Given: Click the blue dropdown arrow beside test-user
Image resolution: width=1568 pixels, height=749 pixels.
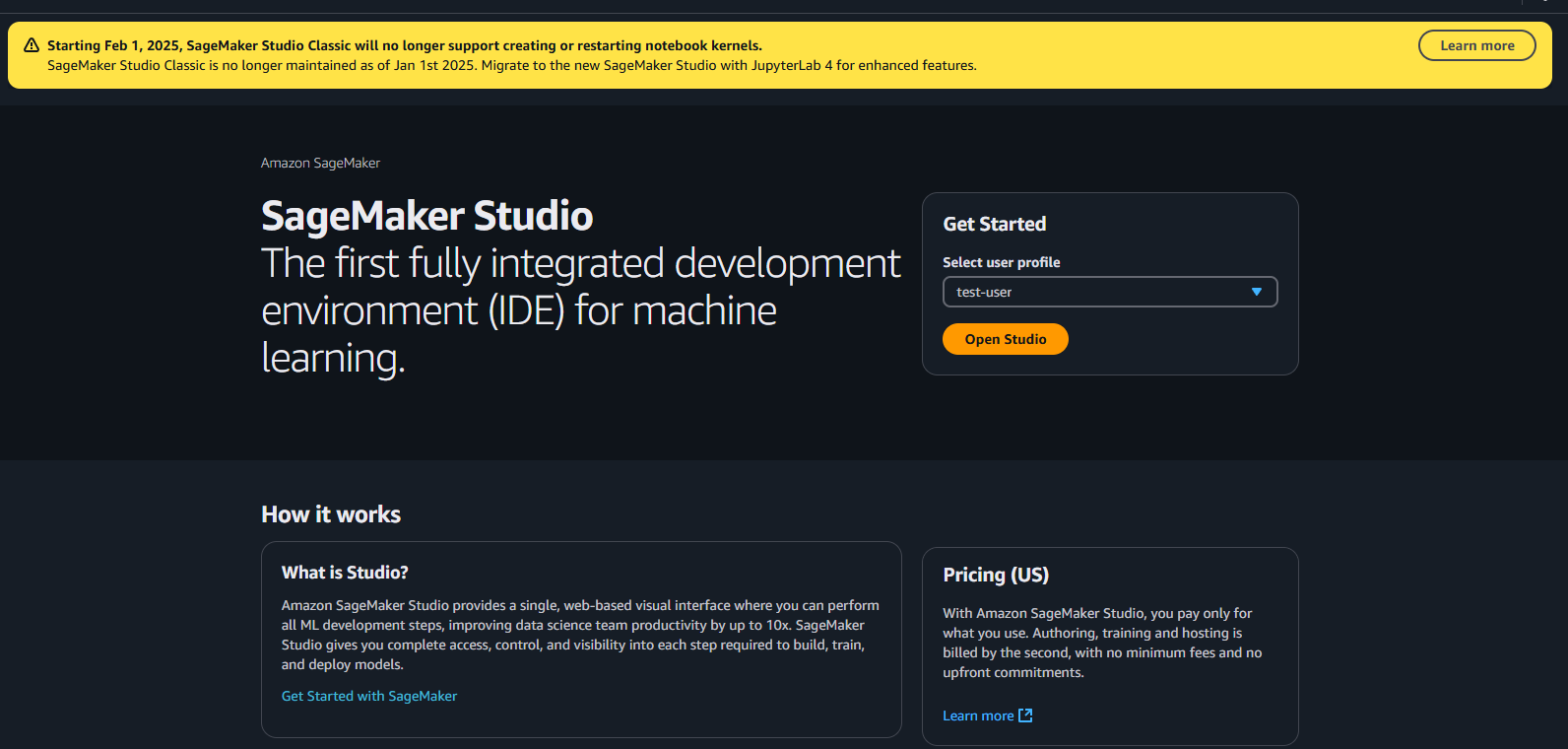Looking at the screenshot, I should coord(1257,292).
